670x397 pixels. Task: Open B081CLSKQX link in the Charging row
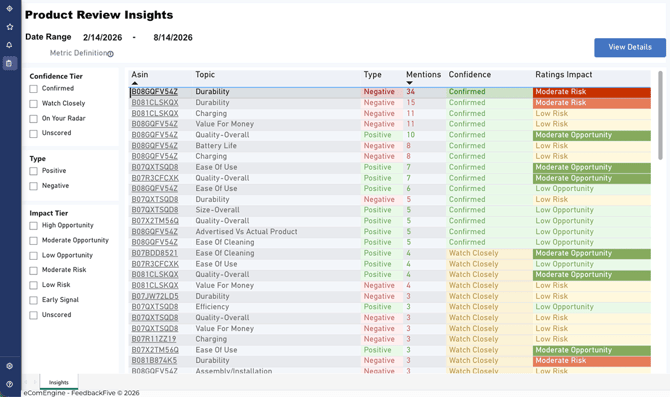[155, 113]
